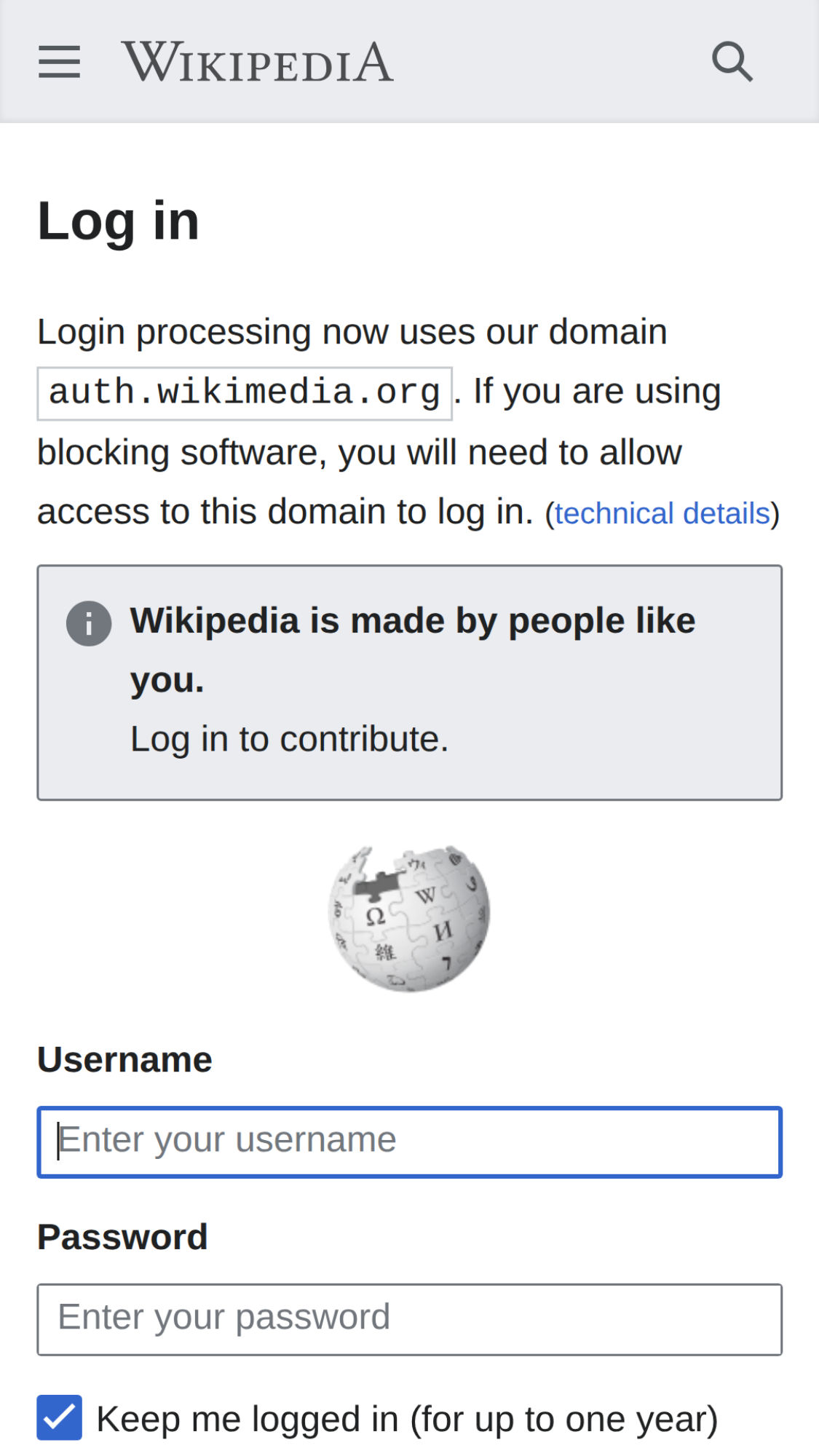This screenshot has width=819, height=1456.
Task: Click the 'Keep me logged in' label text
Action: pos(407,1419)
